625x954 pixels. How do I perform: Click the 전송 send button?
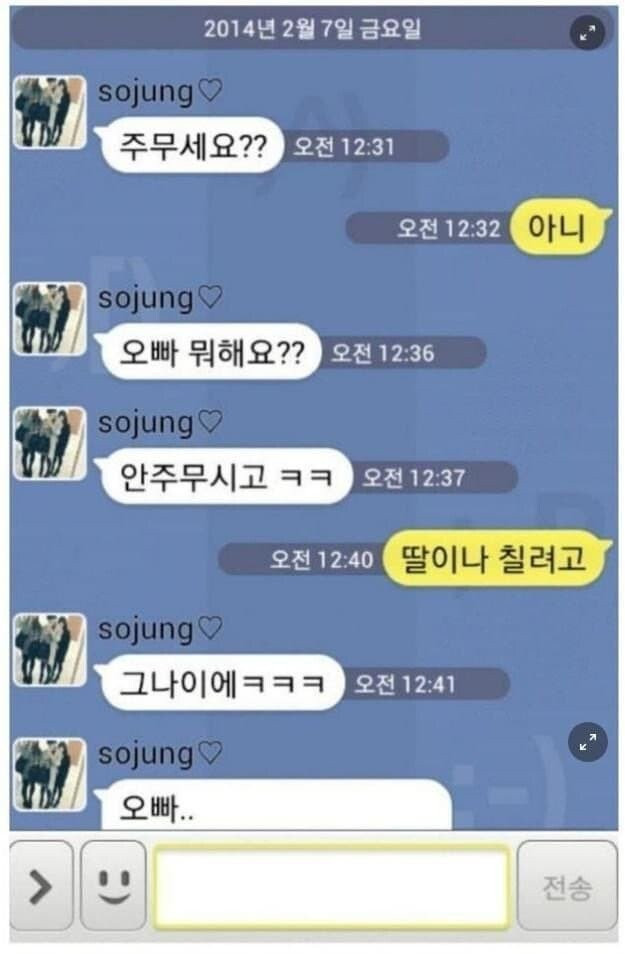[x=567, y=885]
